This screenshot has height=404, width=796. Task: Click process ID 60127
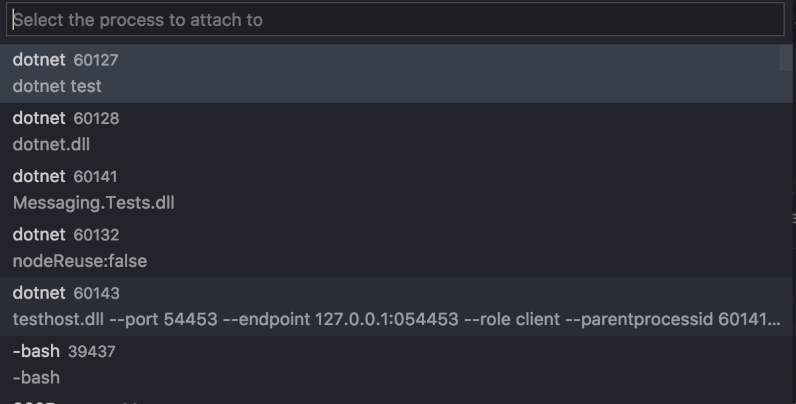(x=96, y=60)
